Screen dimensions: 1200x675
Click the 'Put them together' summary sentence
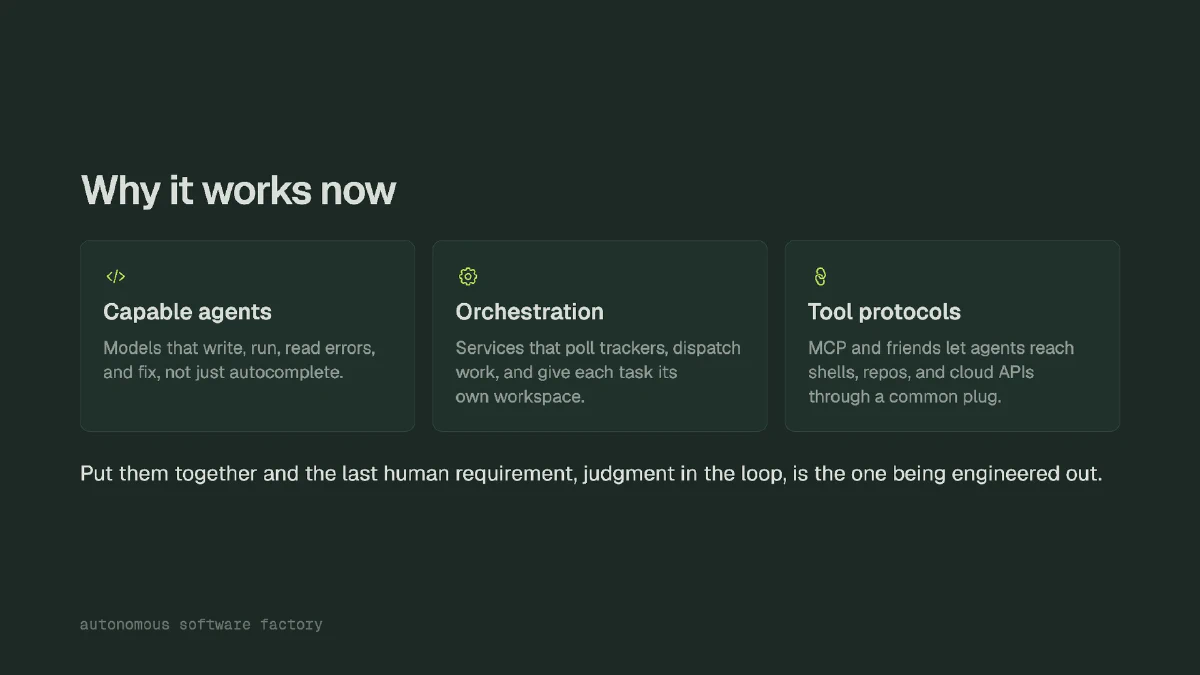pos(591,473)
